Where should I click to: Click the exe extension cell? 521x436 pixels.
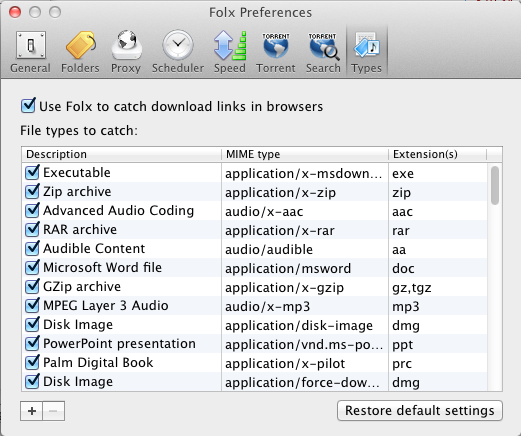click(438, 173)
